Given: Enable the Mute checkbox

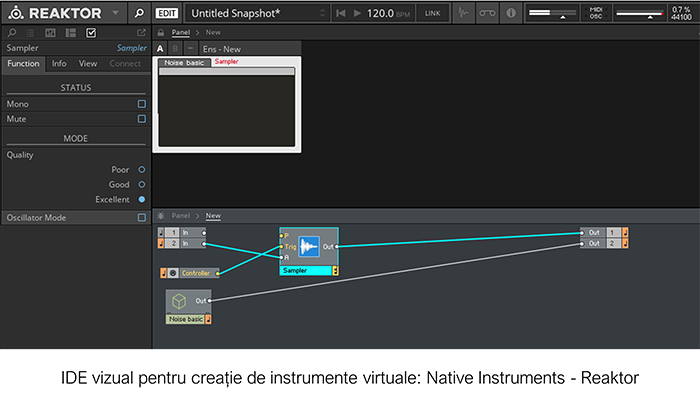Looking at the screenshot, I should click(142, 119).
